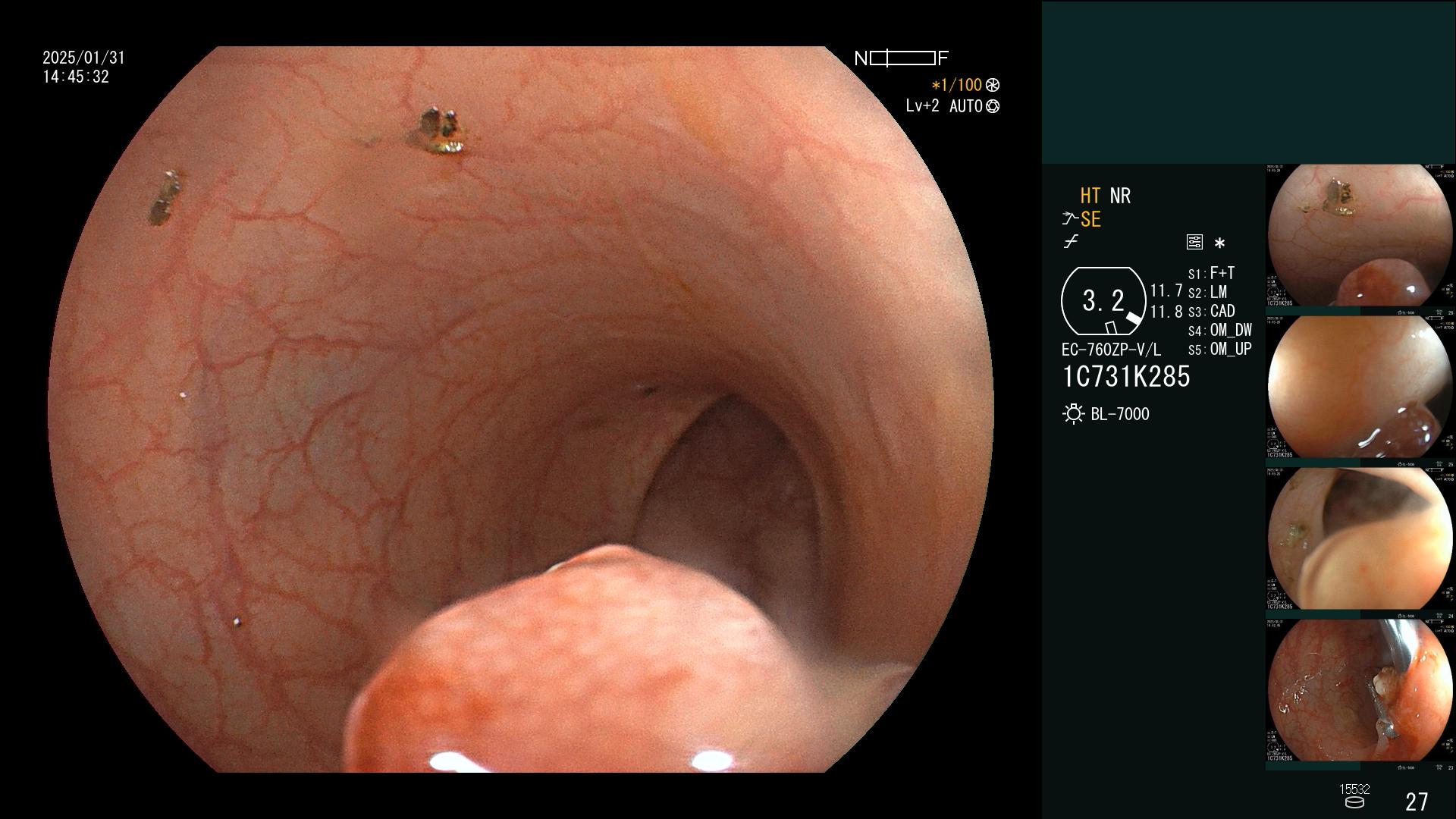Select the SE enhancement label
The image size is (1456, 819).
pyautogui.click(x=1090, y=219)
